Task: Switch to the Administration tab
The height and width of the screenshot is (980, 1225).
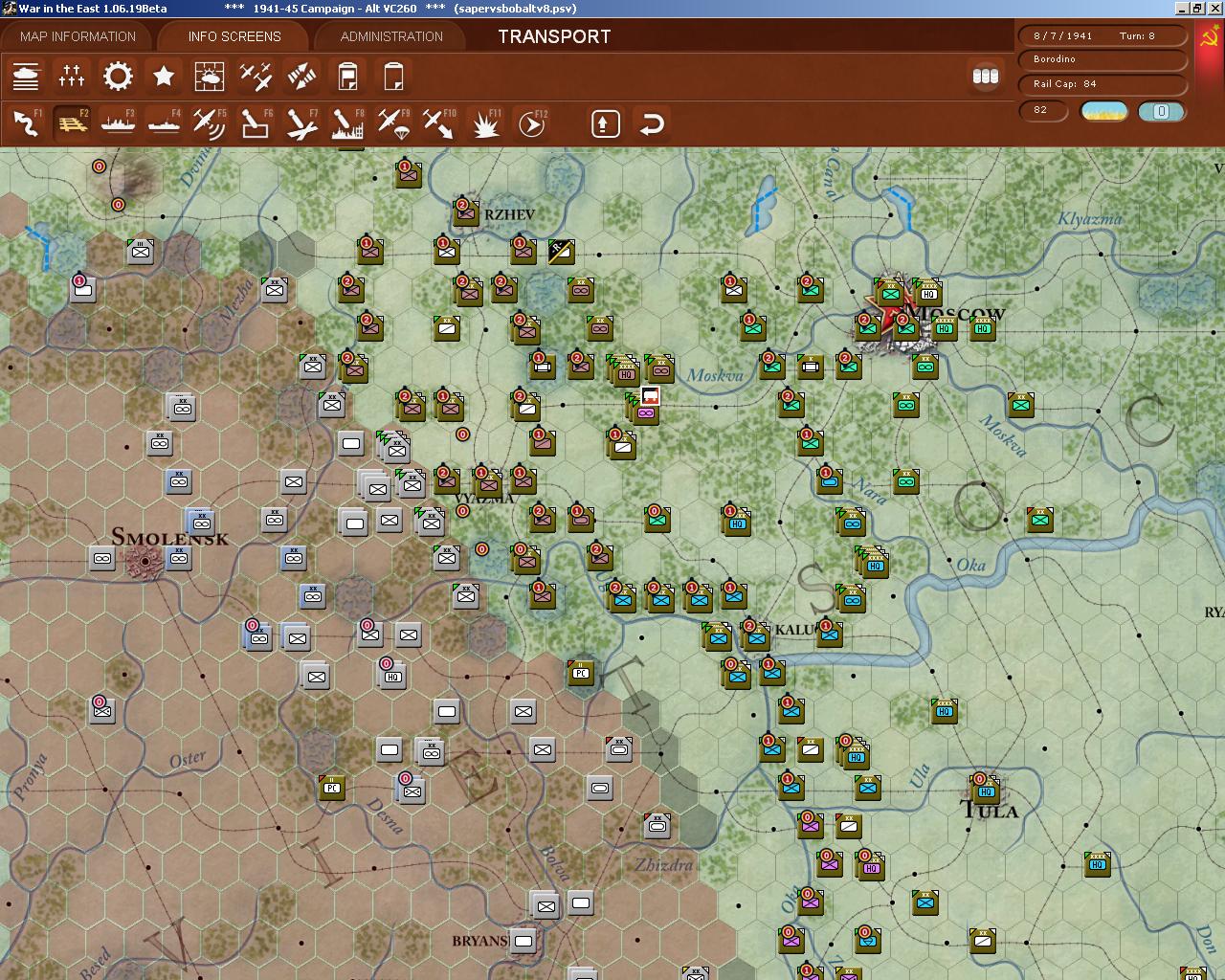Action: (391, 36)
